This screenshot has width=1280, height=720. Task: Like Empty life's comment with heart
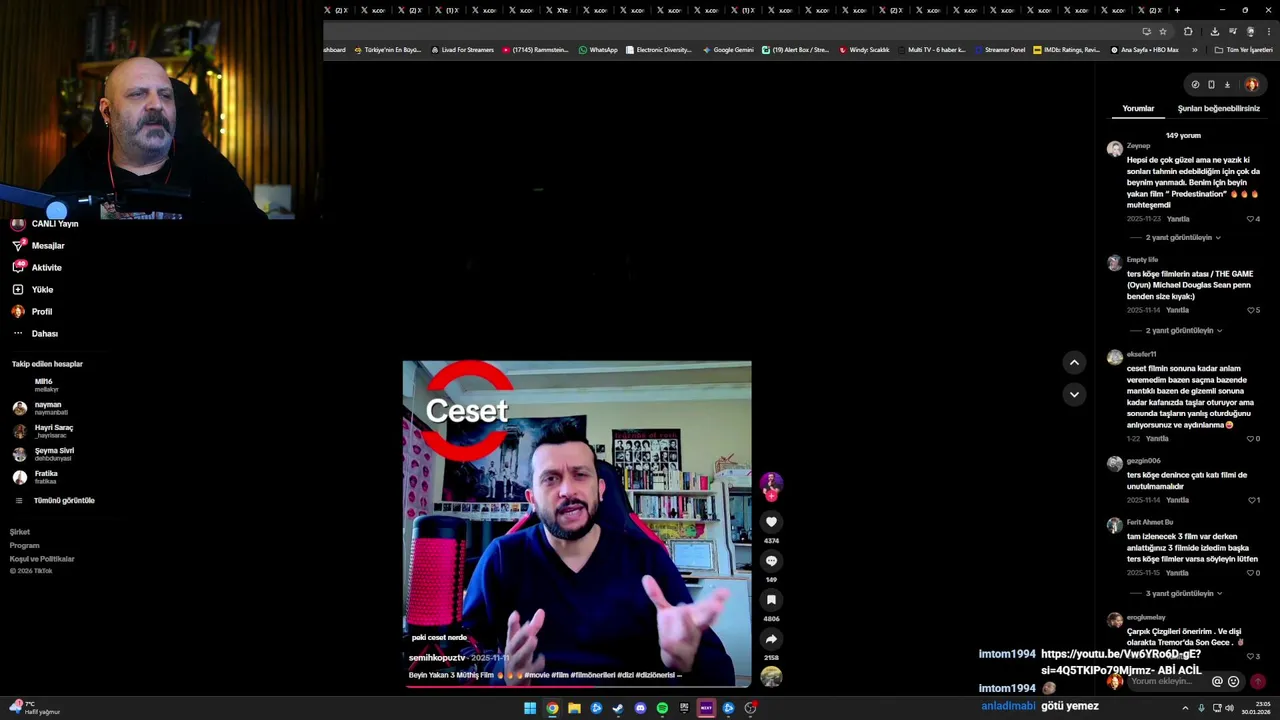[x=1250, y=310]
